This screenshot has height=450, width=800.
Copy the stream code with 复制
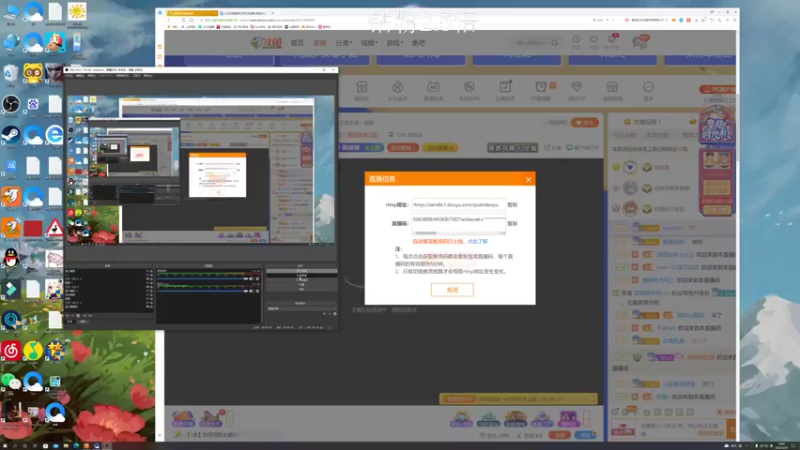[512, 223]
